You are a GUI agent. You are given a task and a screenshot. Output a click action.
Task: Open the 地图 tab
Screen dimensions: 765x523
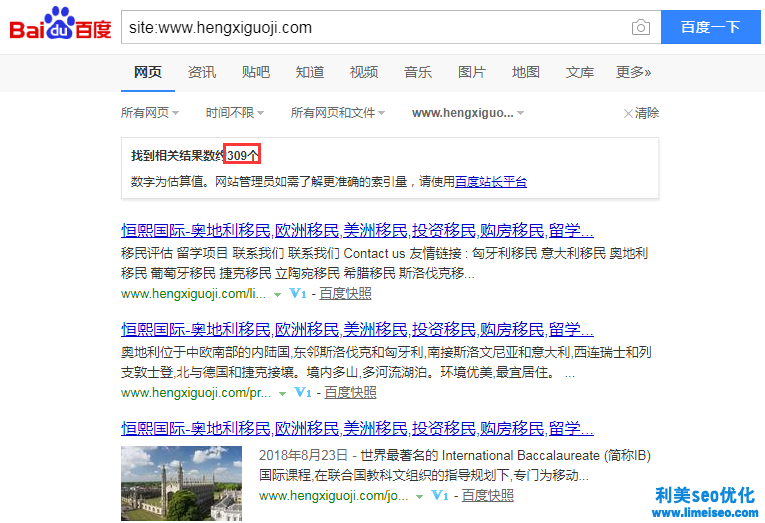tap(525, 72)
